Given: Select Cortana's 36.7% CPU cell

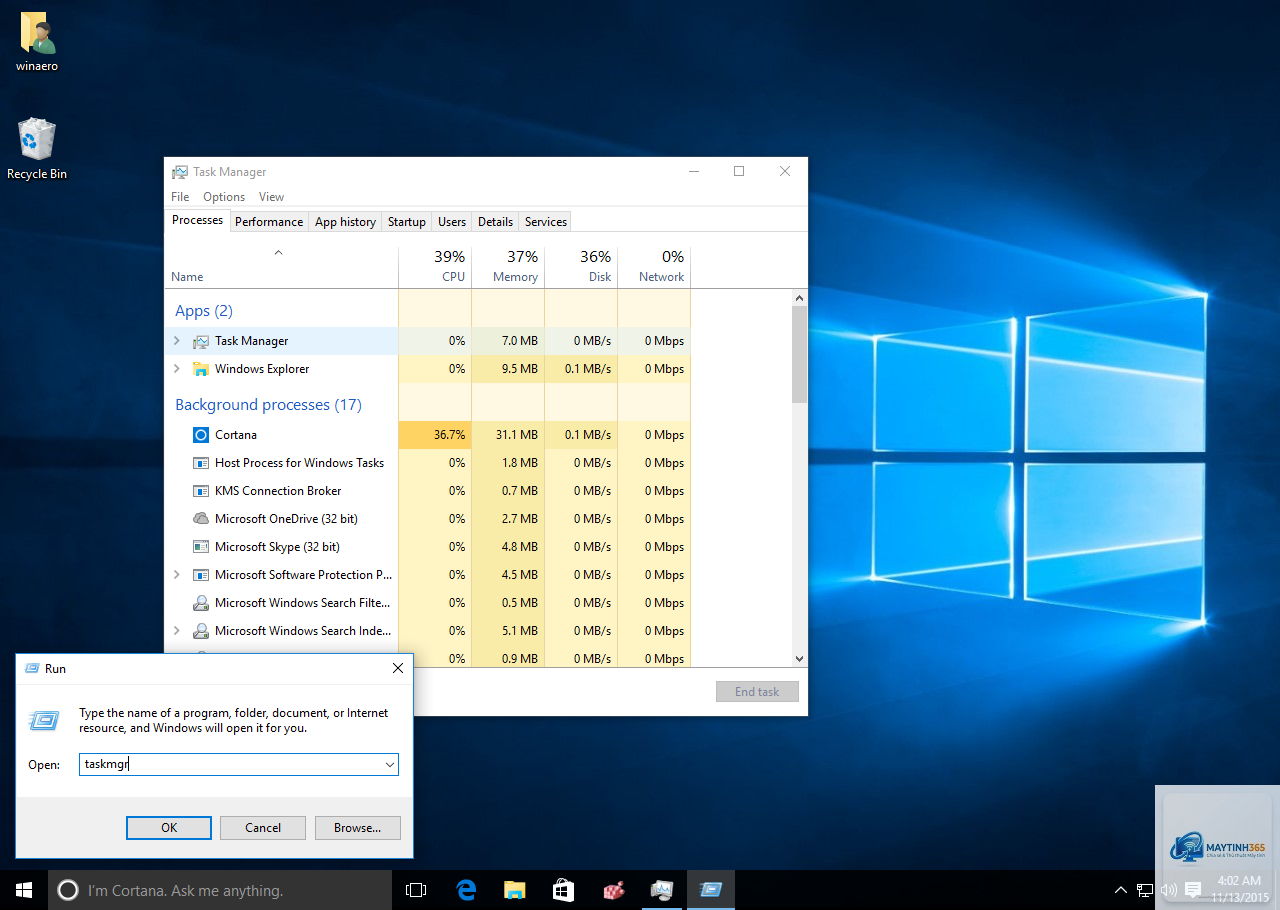Looking at the screenshot, I should (435, 435).
